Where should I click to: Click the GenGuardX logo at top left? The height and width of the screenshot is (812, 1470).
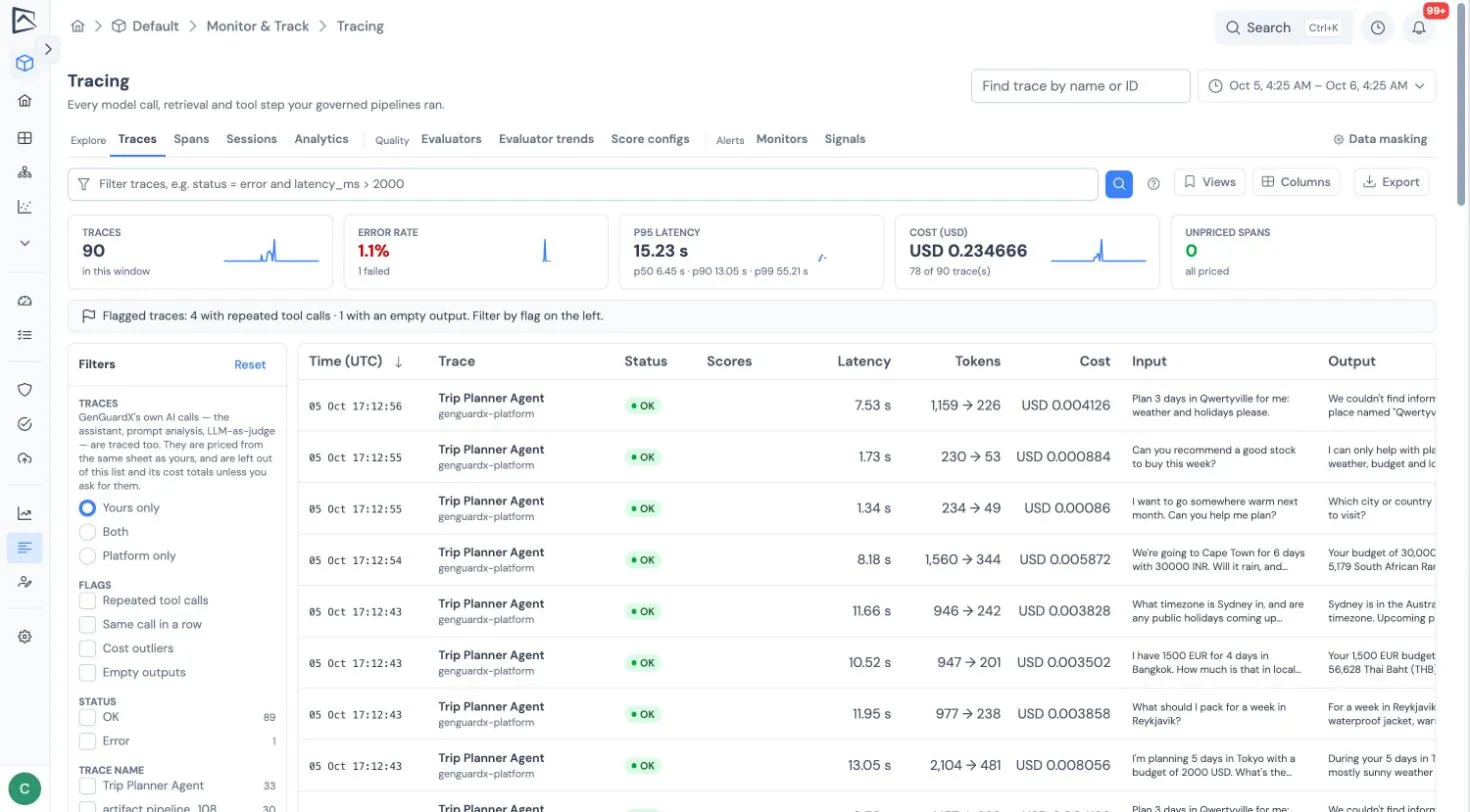24,20
